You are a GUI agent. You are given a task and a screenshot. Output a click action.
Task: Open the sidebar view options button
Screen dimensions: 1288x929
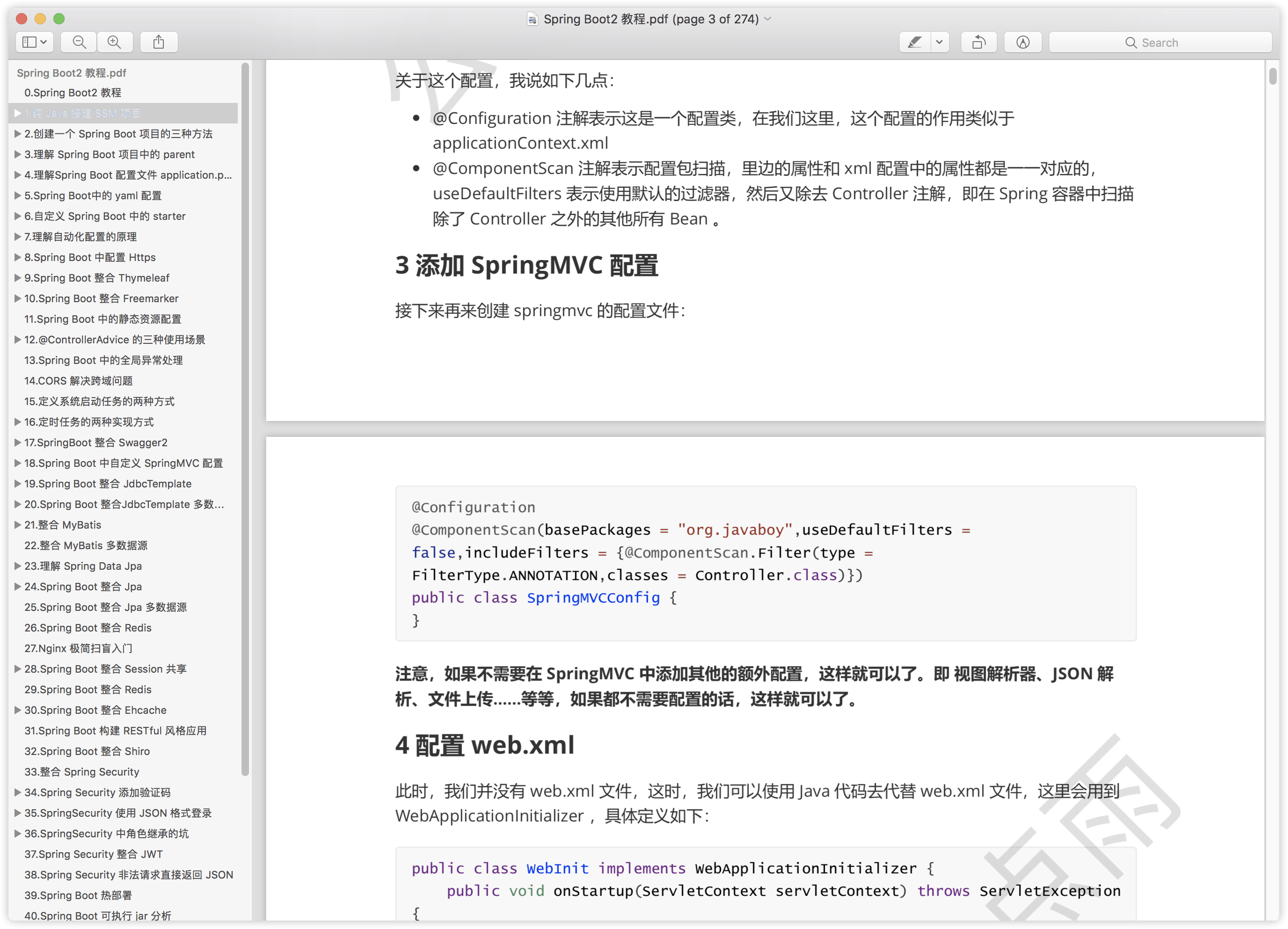pos(34,43)
